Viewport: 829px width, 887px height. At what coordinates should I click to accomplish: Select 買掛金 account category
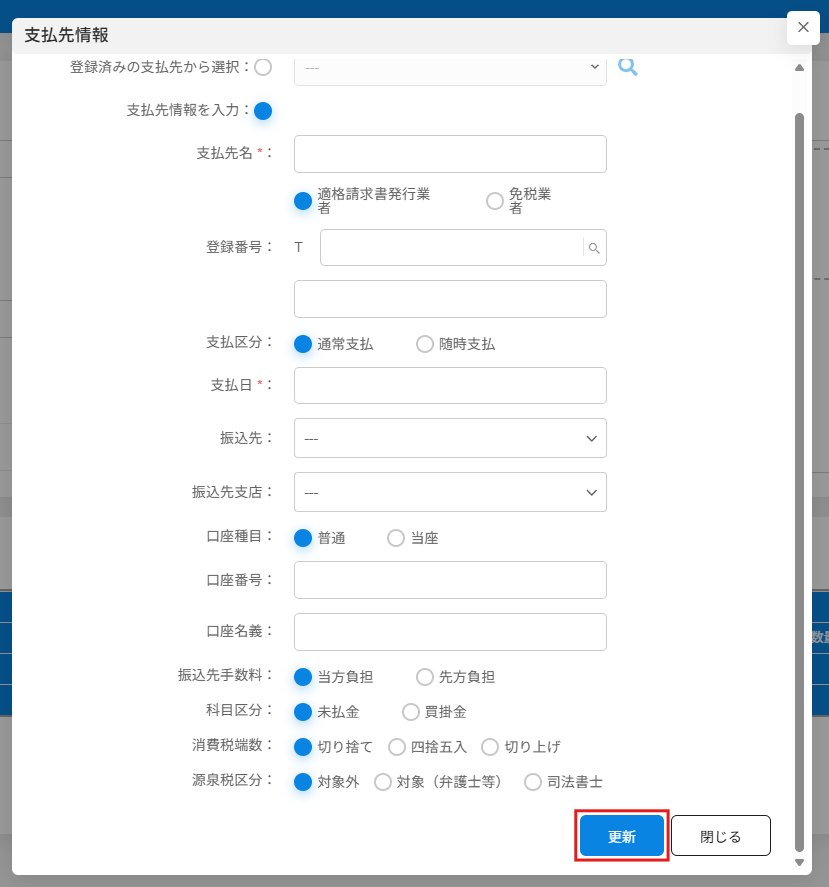410,712
